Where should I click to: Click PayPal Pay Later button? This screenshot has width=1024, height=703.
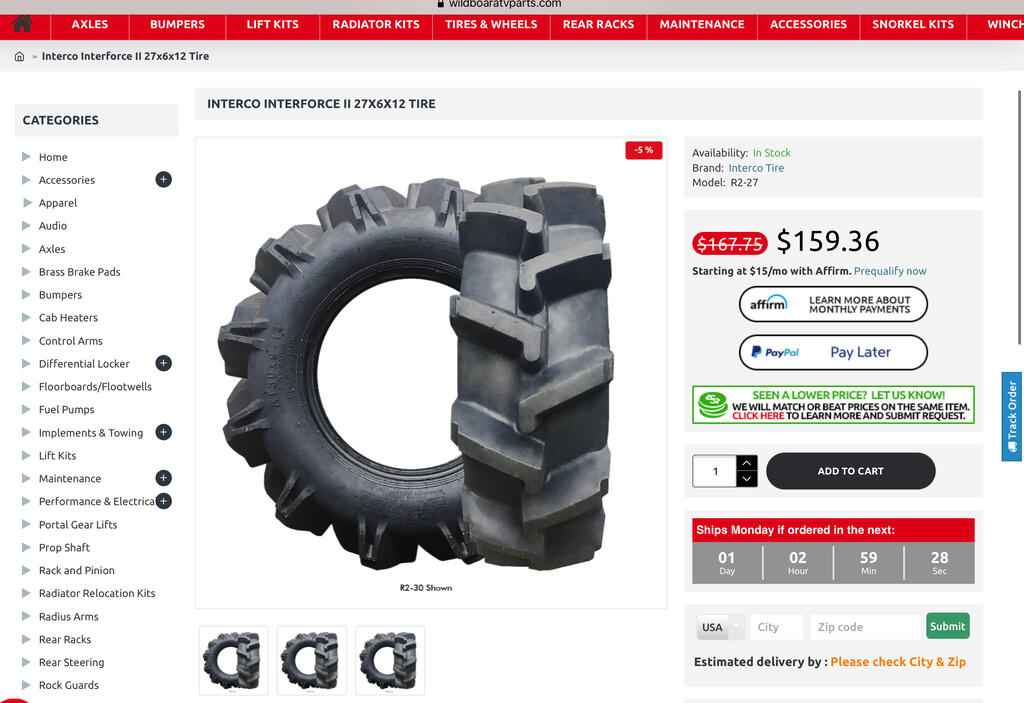pyautogui.click(x=833, y=352)
